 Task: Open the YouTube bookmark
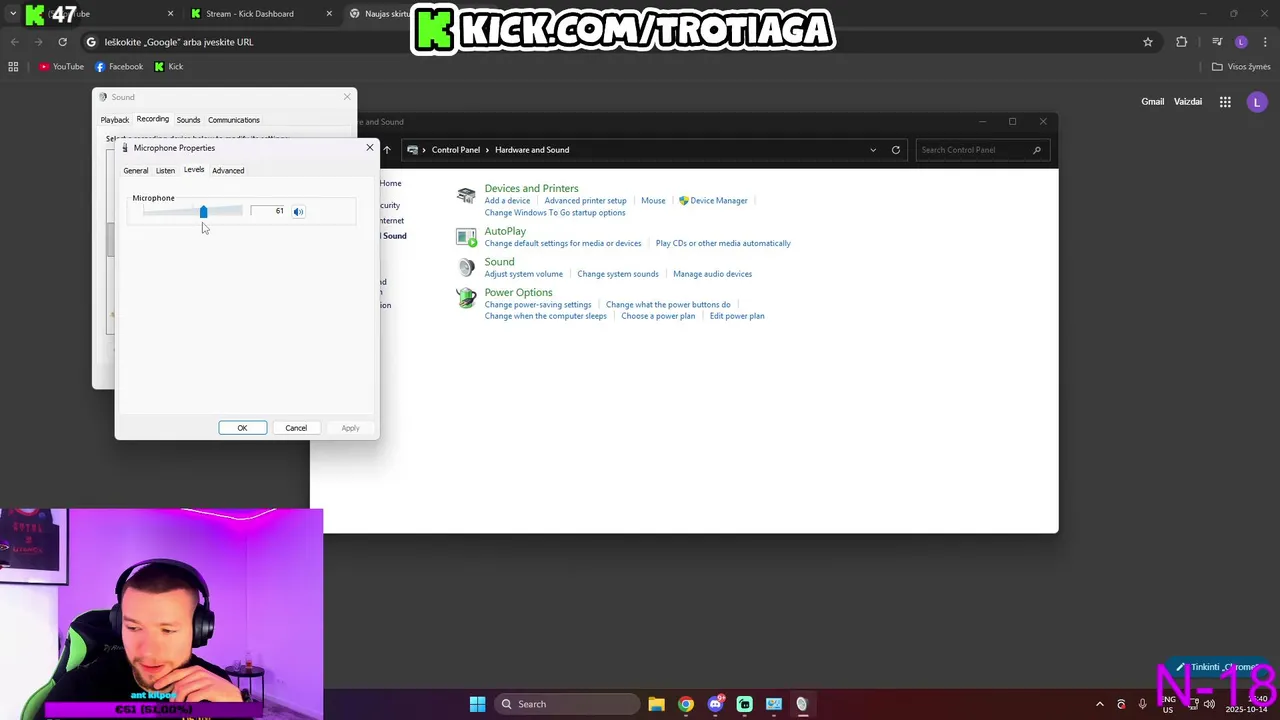(61, 67)
